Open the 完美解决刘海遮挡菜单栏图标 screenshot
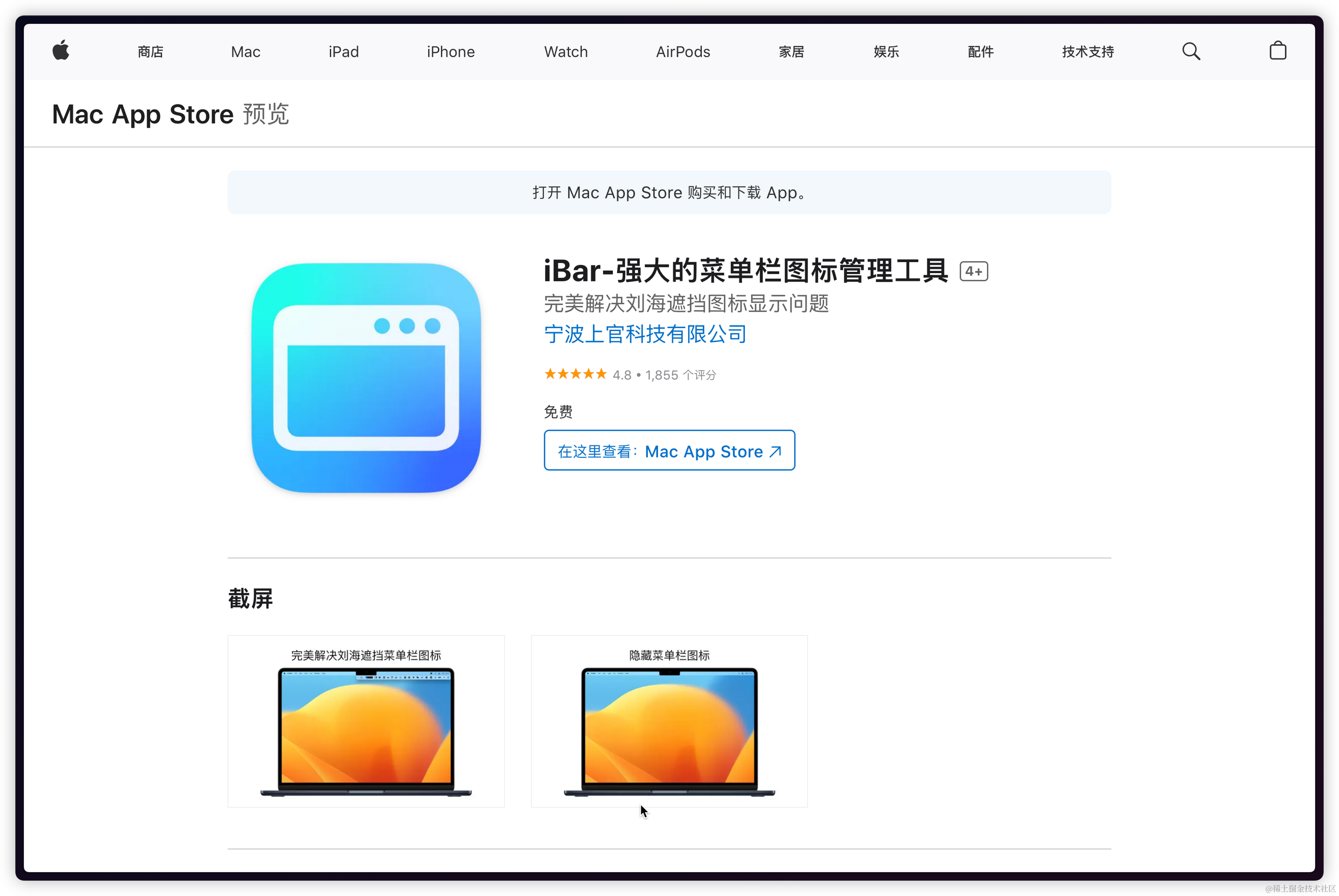Image resolution: width=1339 pixels, height=896 pixels. pos(366,721)
